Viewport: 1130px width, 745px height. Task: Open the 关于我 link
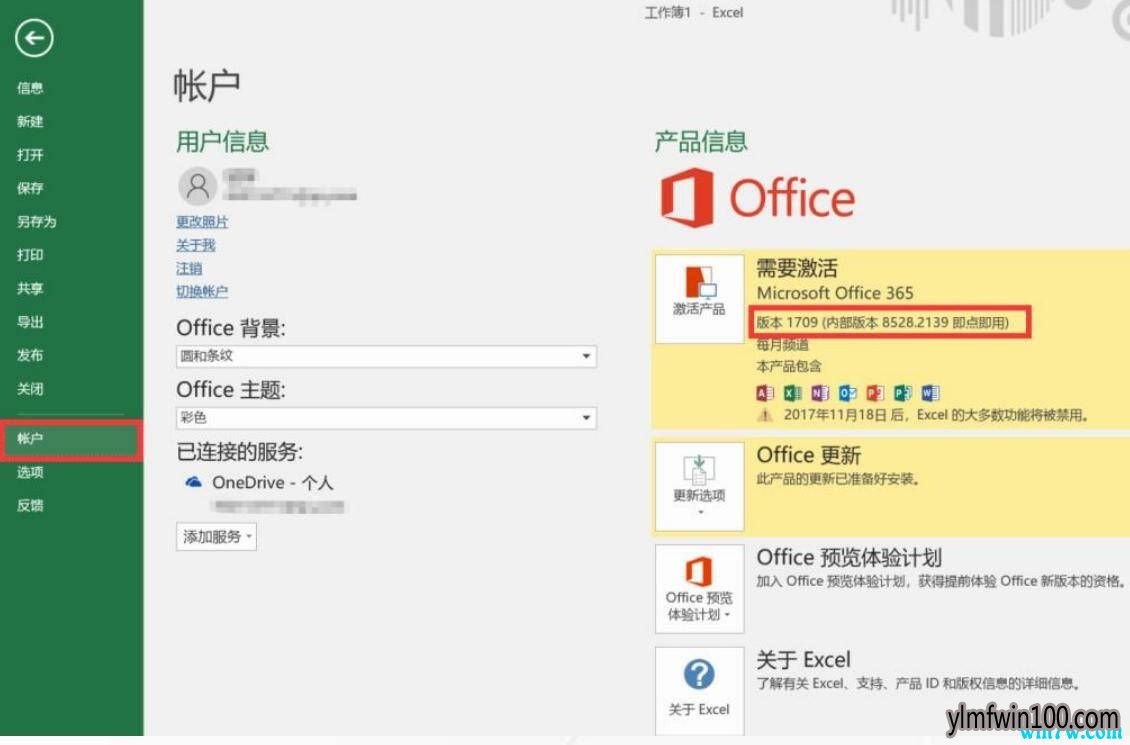[x=195, y=245]
